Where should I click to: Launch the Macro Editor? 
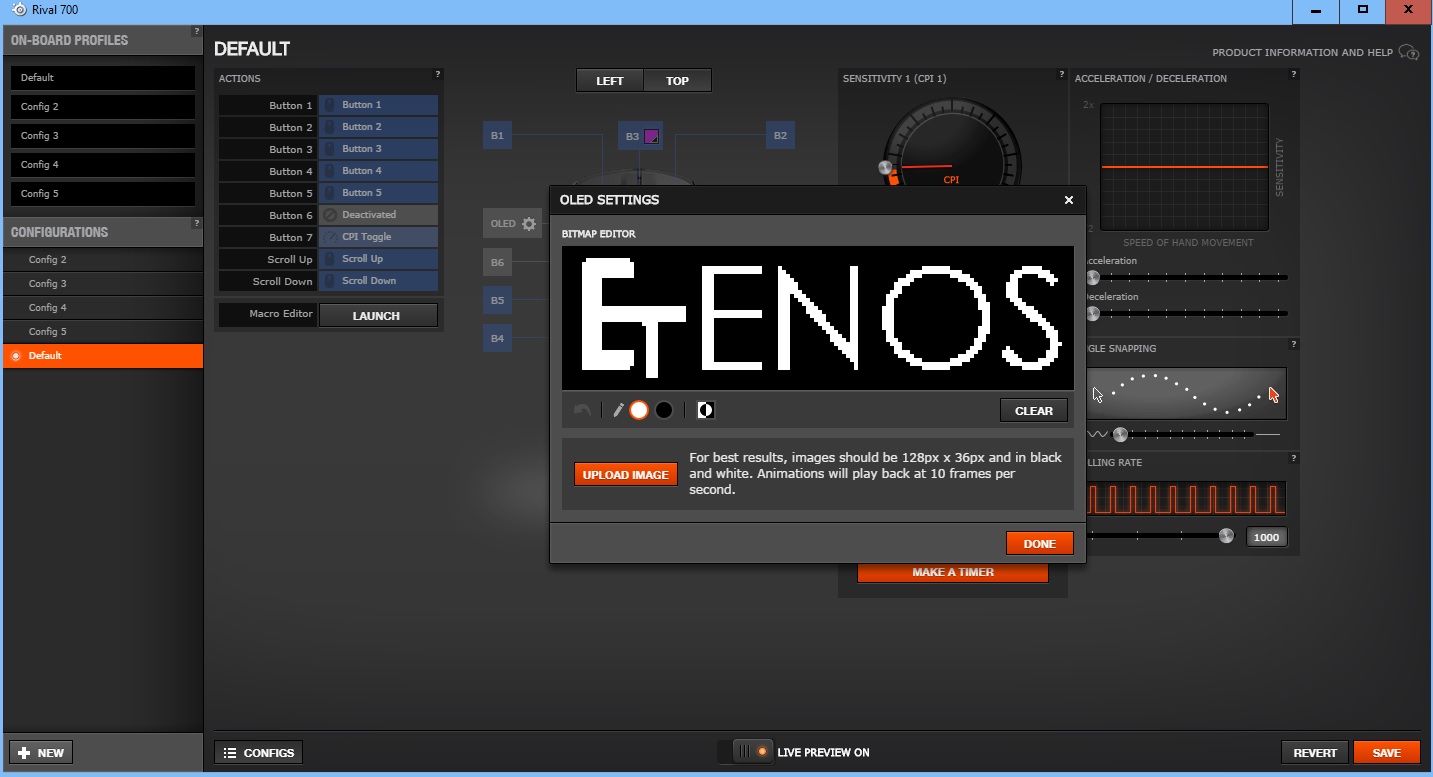(x=378, y=315)
